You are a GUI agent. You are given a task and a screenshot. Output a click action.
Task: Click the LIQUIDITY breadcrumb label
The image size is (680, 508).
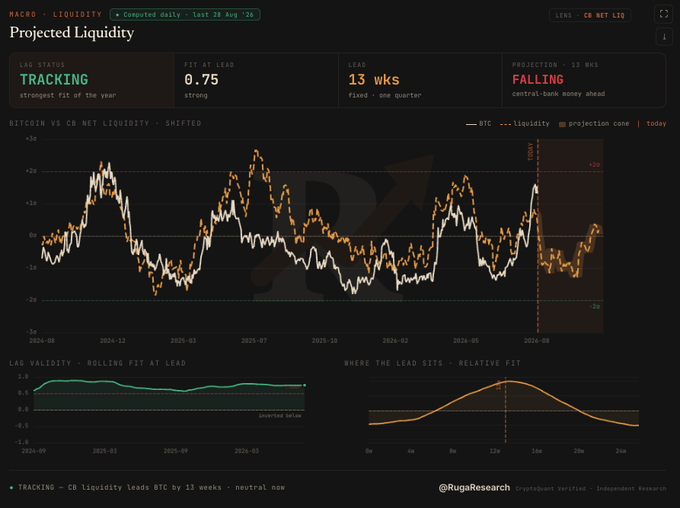(77, 14)
